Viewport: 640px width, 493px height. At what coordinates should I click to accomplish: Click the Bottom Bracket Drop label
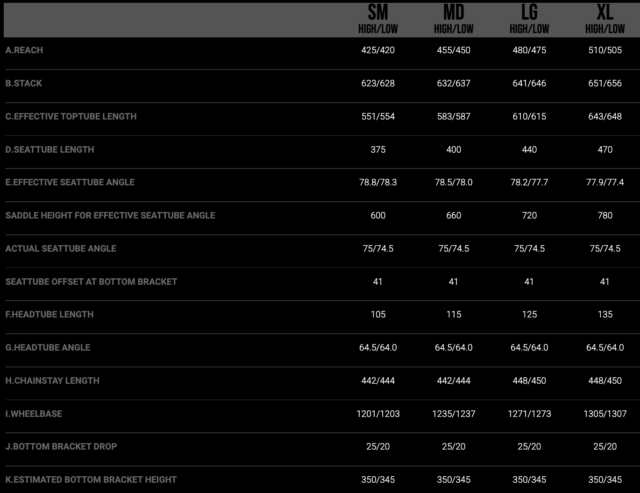[57, 446]
